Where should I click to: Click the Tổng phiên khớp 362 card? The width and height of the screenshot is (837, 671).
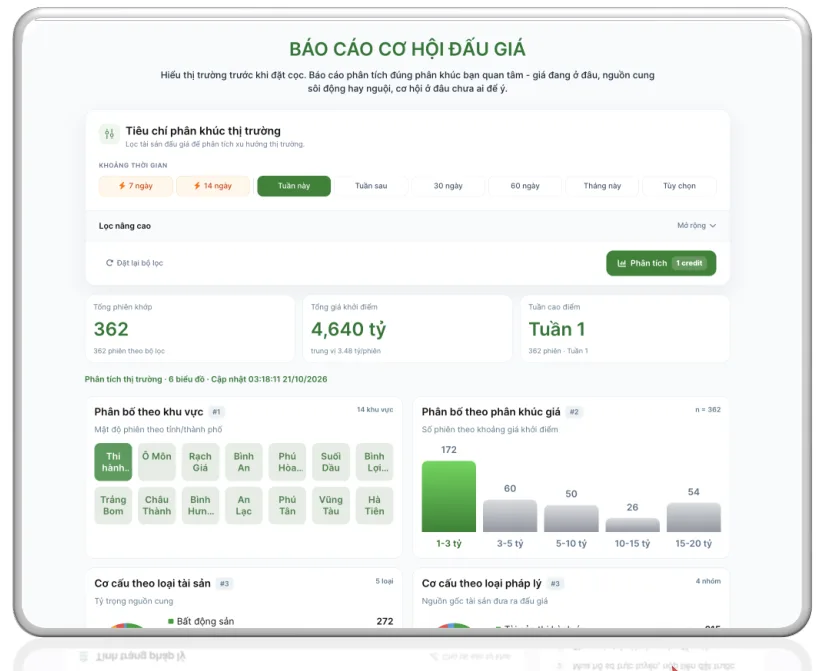point(190,329)
